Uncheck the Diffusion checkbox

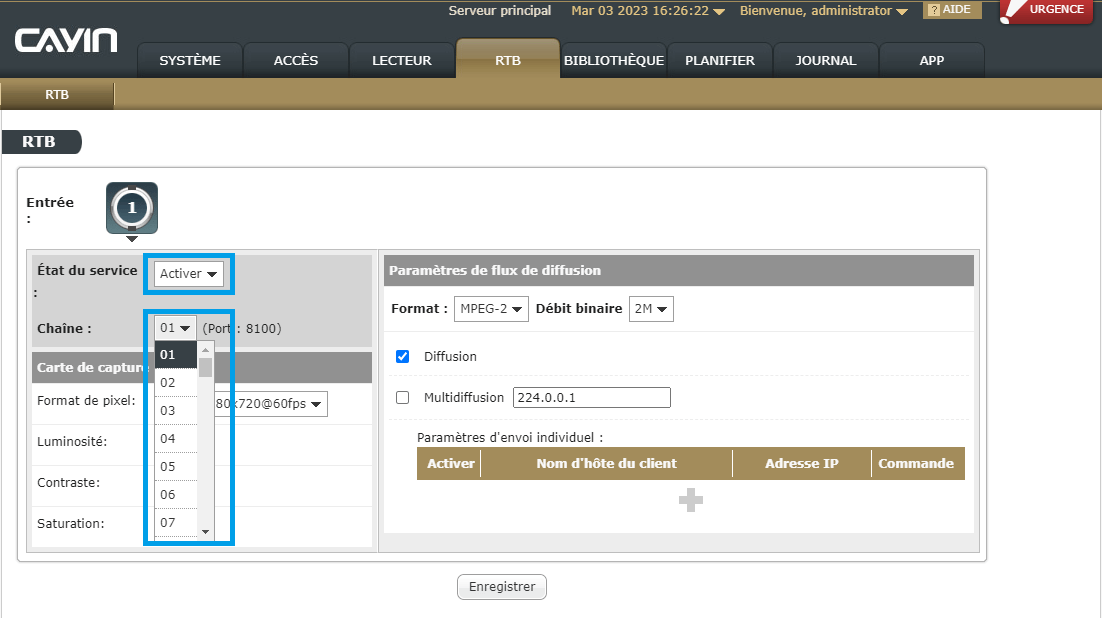point(403,356)
